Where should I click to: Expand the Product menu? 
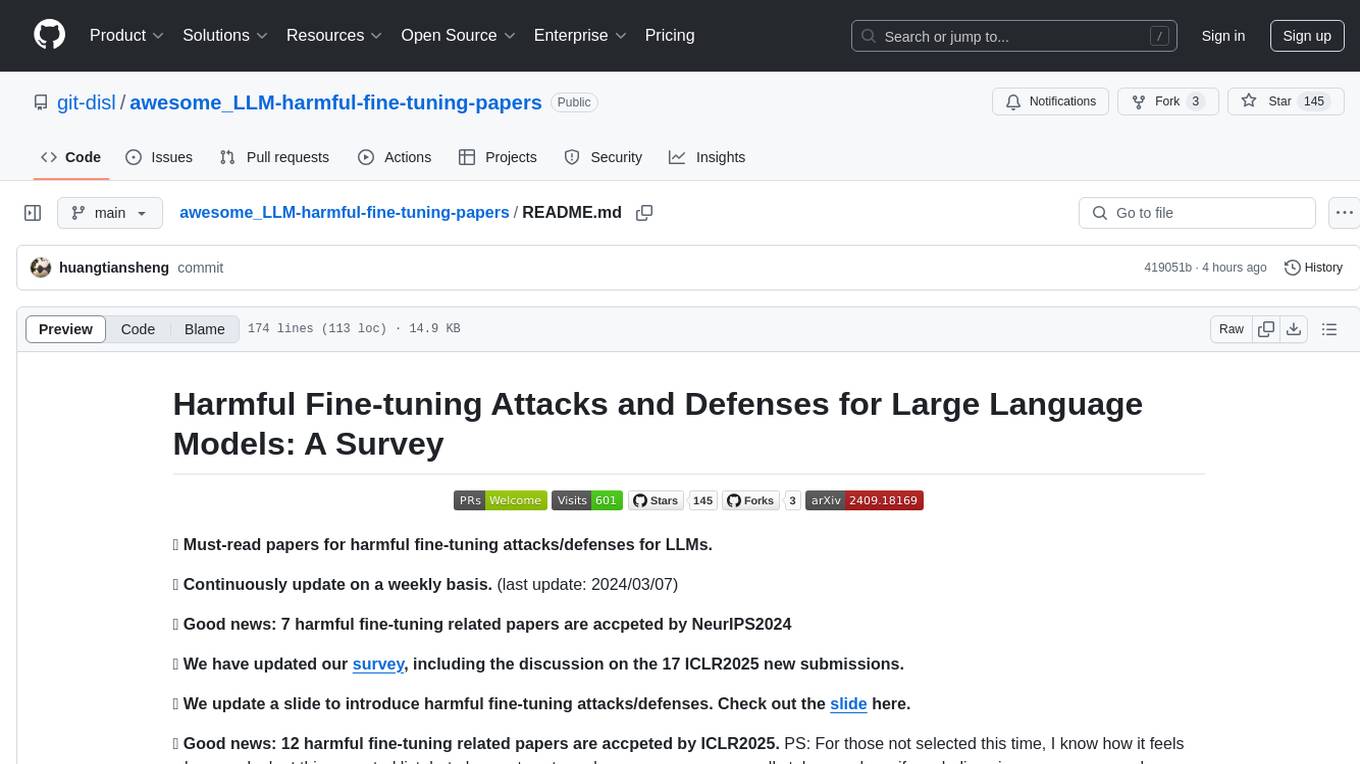click(127, 35)
